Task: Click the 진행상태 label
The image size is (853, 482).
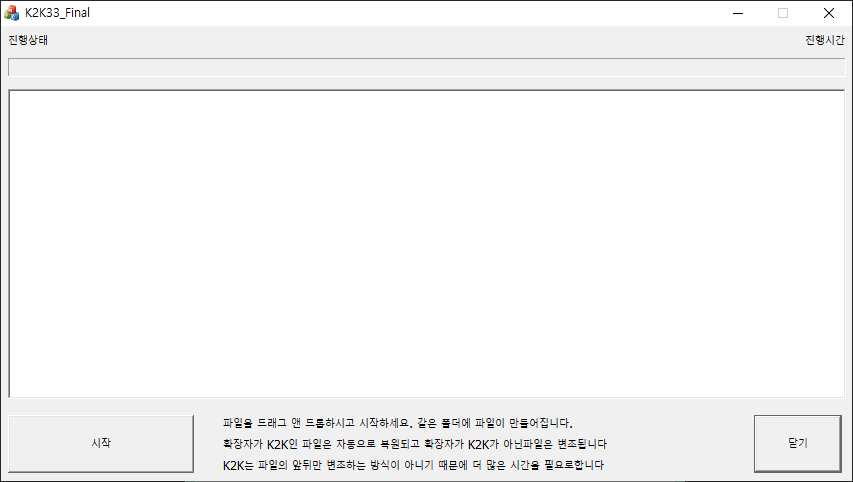Action: pos(28,41)
